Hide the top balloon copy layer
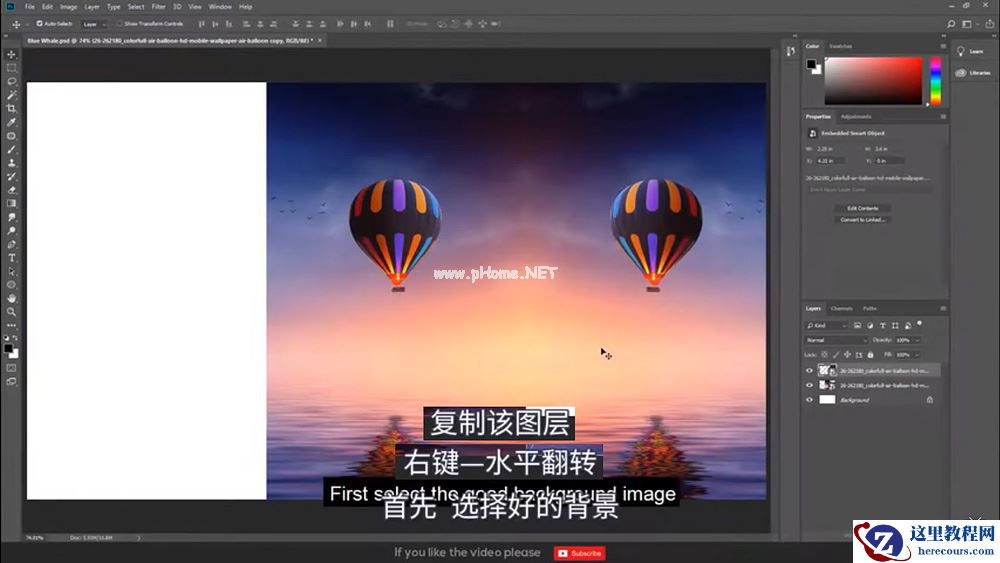The height and width of the screenshot is (563, 1000). (809, 370)
